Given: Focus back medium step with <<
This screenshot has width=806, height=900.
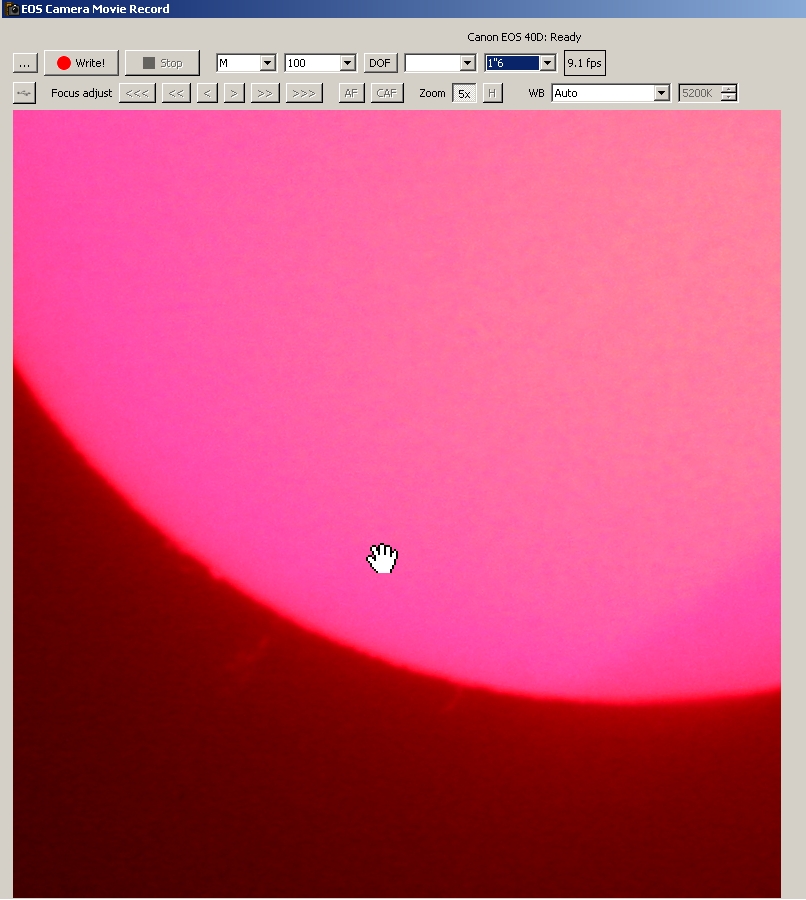Looking at the screenshot, I should [176, 93].
